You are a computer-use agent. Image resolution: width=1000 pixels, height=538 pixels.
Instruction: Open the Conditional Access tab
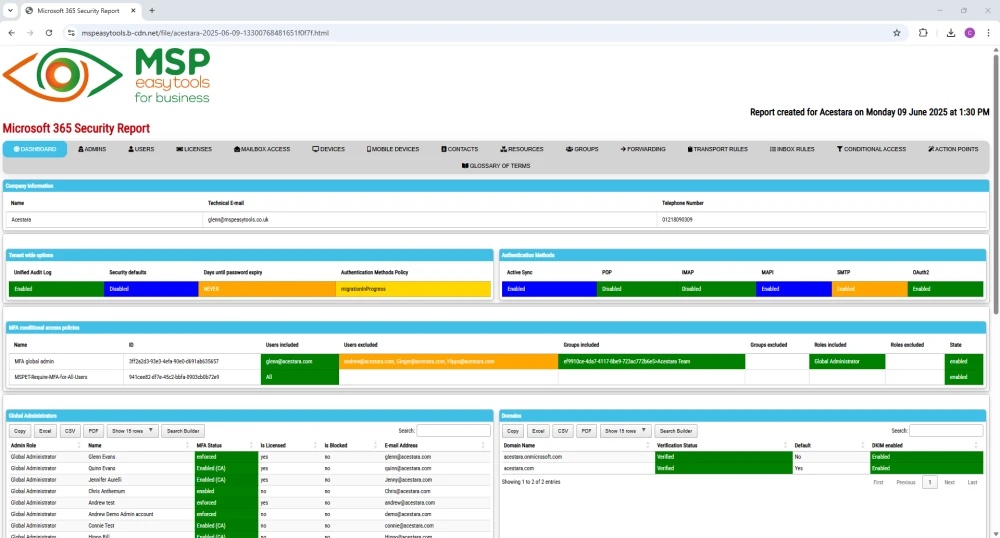pyautogui.click(x=871, y=149)
